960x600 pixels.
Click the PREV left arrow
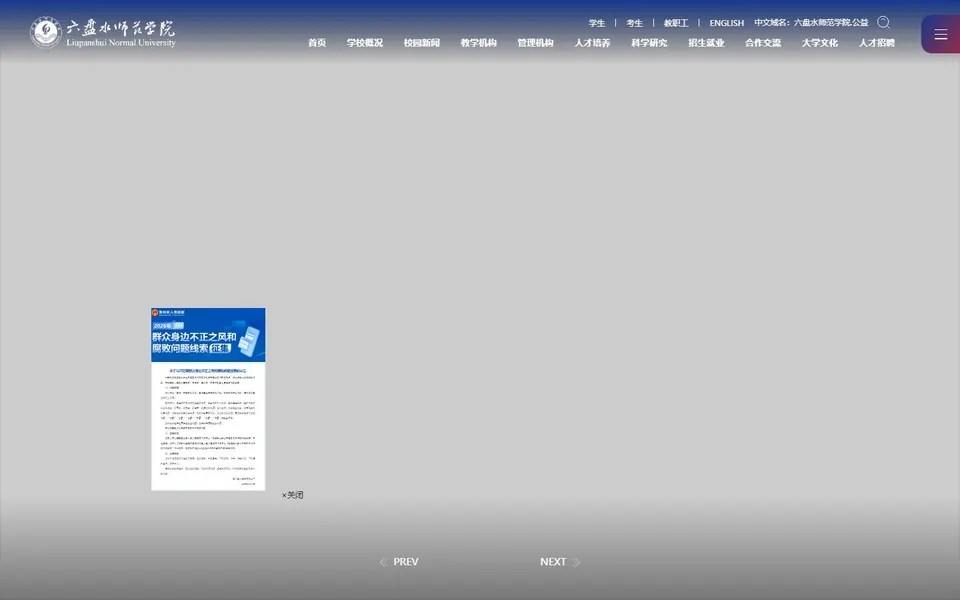point(383,562)
